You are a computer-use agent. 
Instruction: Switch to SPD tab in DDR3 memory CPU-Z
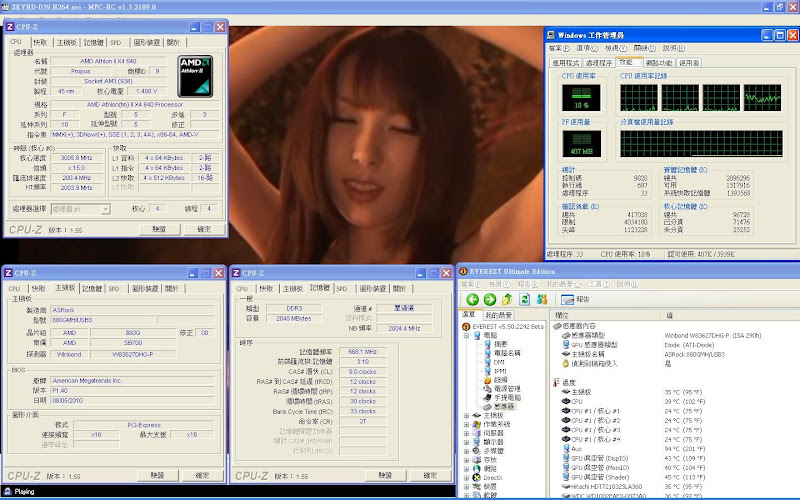click(342, 289)
